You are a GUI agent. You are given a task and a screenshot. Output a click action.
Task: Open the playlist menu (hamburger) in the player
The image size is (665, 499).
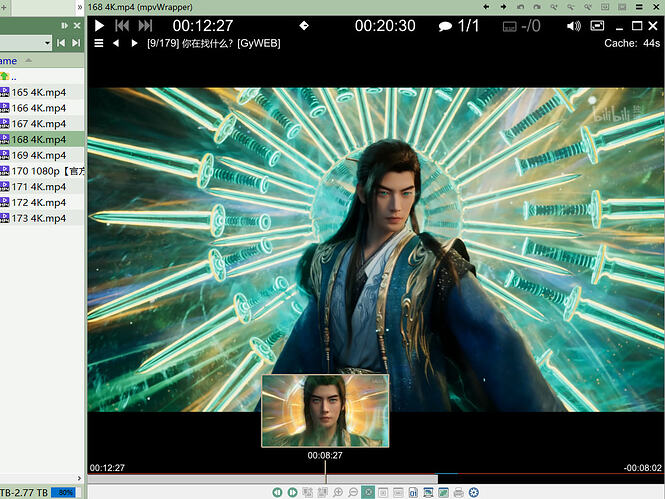[x=99, y=43]
